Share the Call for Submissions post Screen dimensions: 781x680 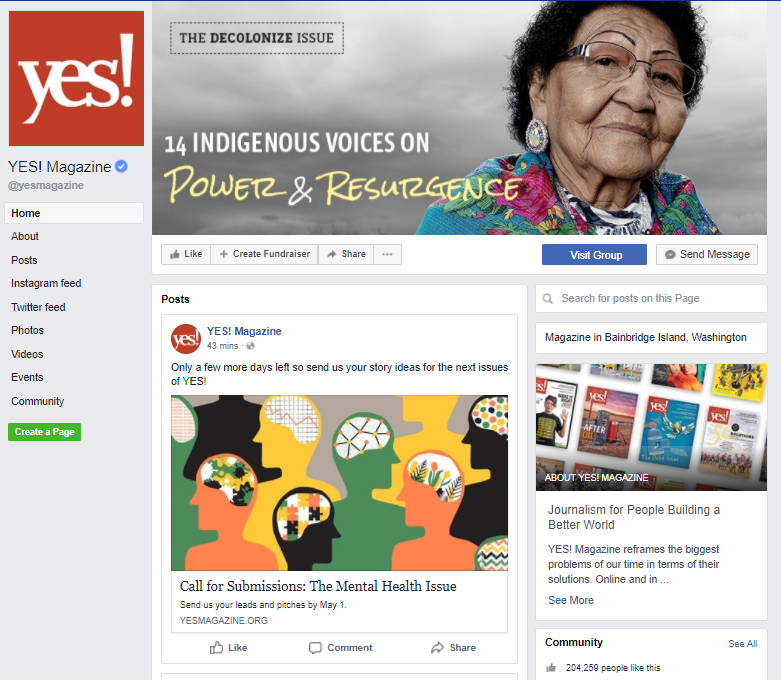pos(453,648)
